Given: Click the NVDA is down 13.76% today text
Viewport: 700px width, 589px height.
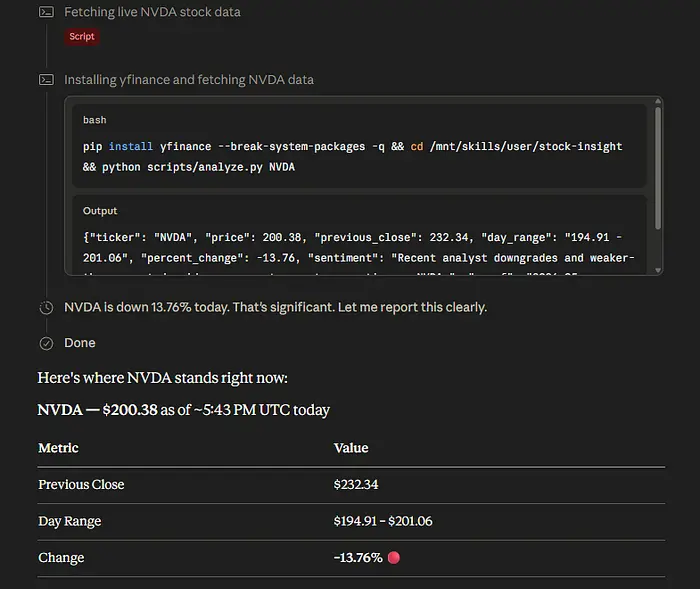Looking at the screenshot, I should (275, 307).
